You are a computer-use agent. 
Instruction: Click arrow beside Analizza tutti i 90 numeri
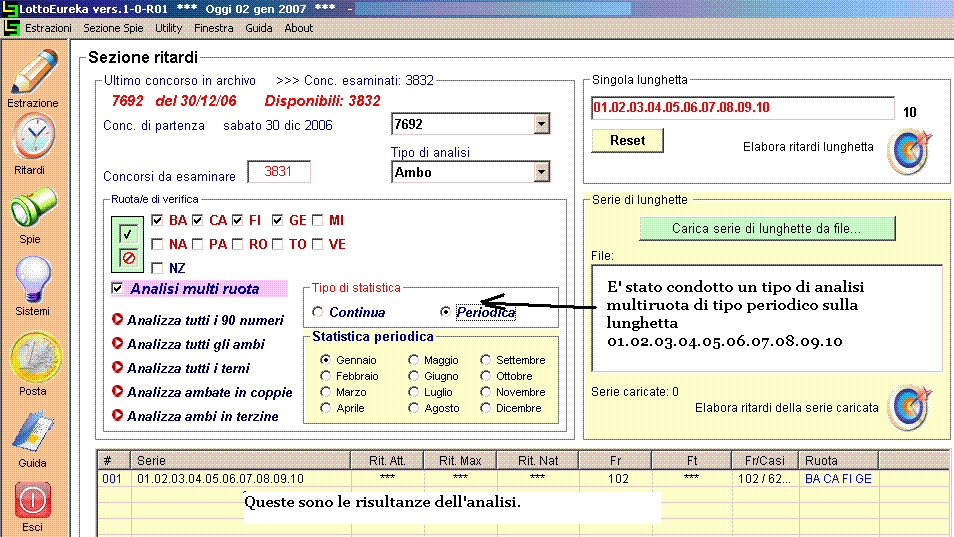(x=117, y=319)
